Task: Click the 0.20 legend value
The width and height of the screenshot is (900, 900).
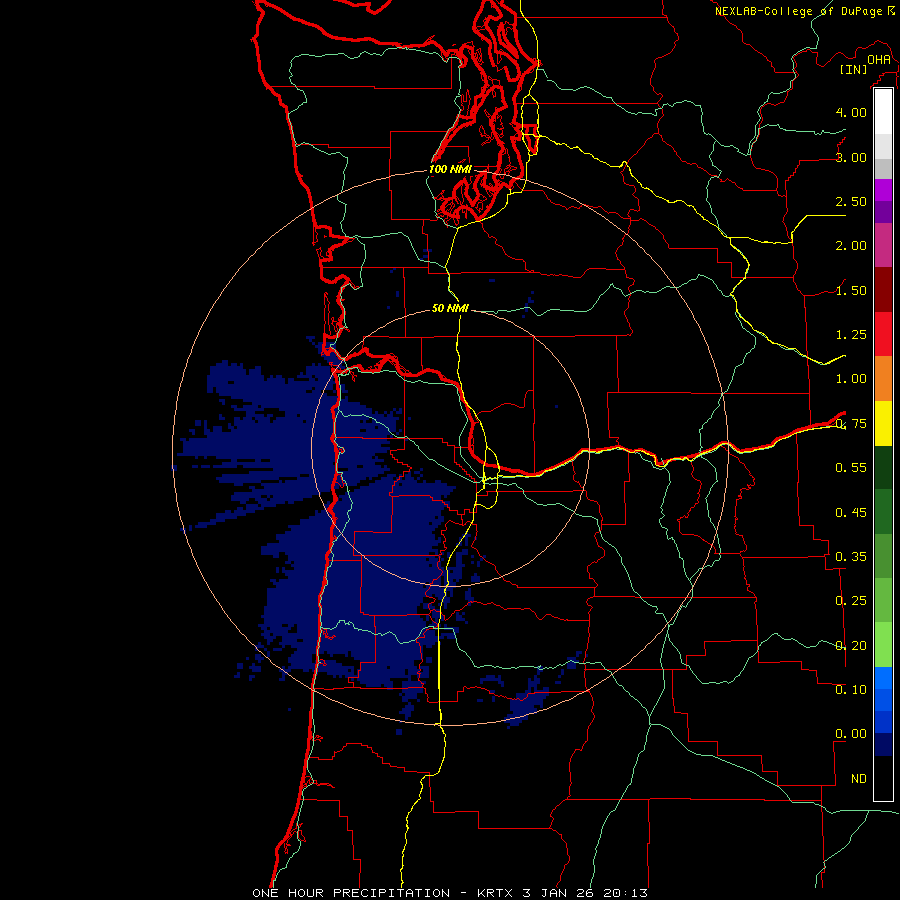Action: coord(851,646)
